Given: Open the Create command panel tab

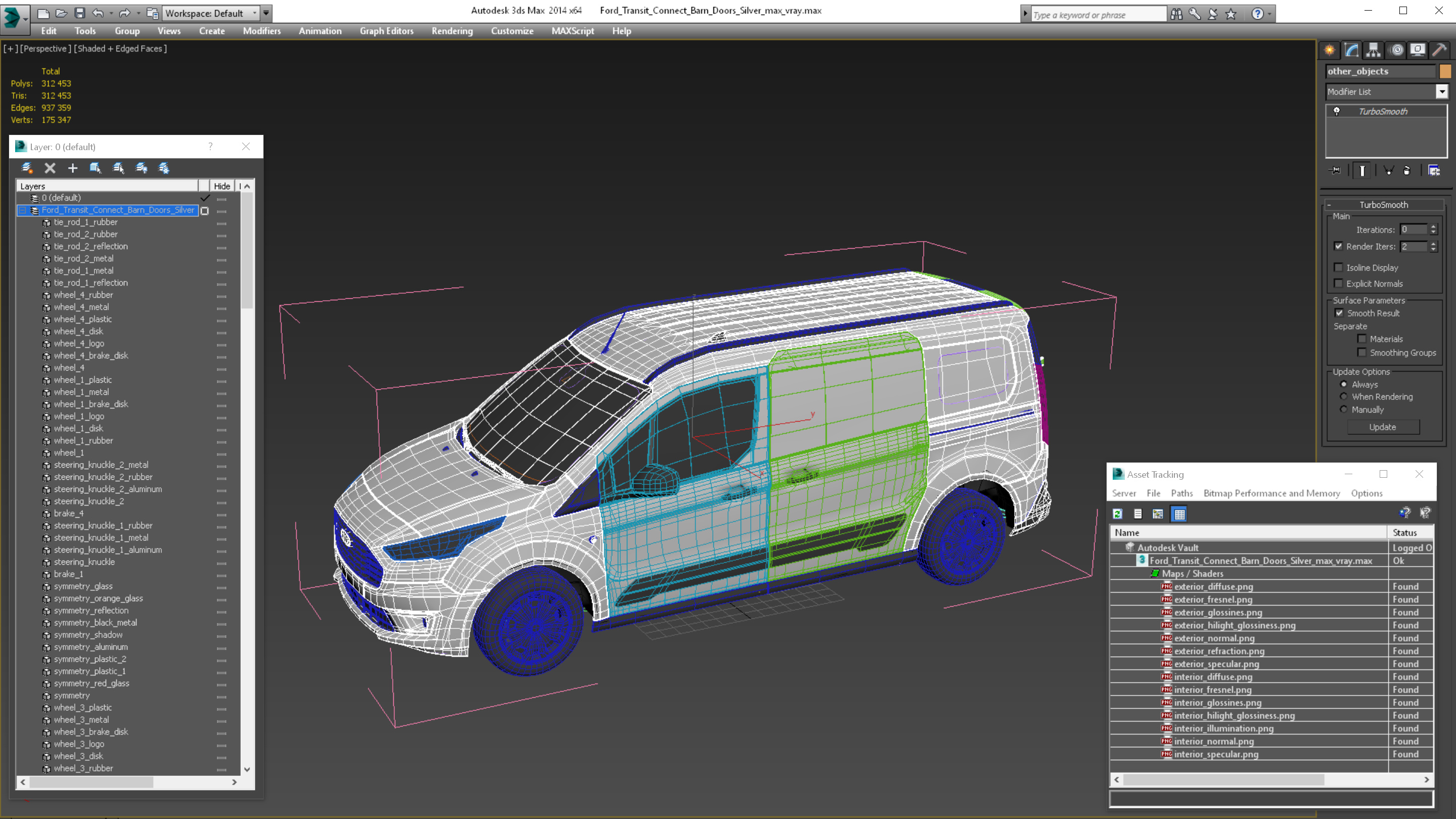Looking at the screenshot, I should coord(1330,50).
